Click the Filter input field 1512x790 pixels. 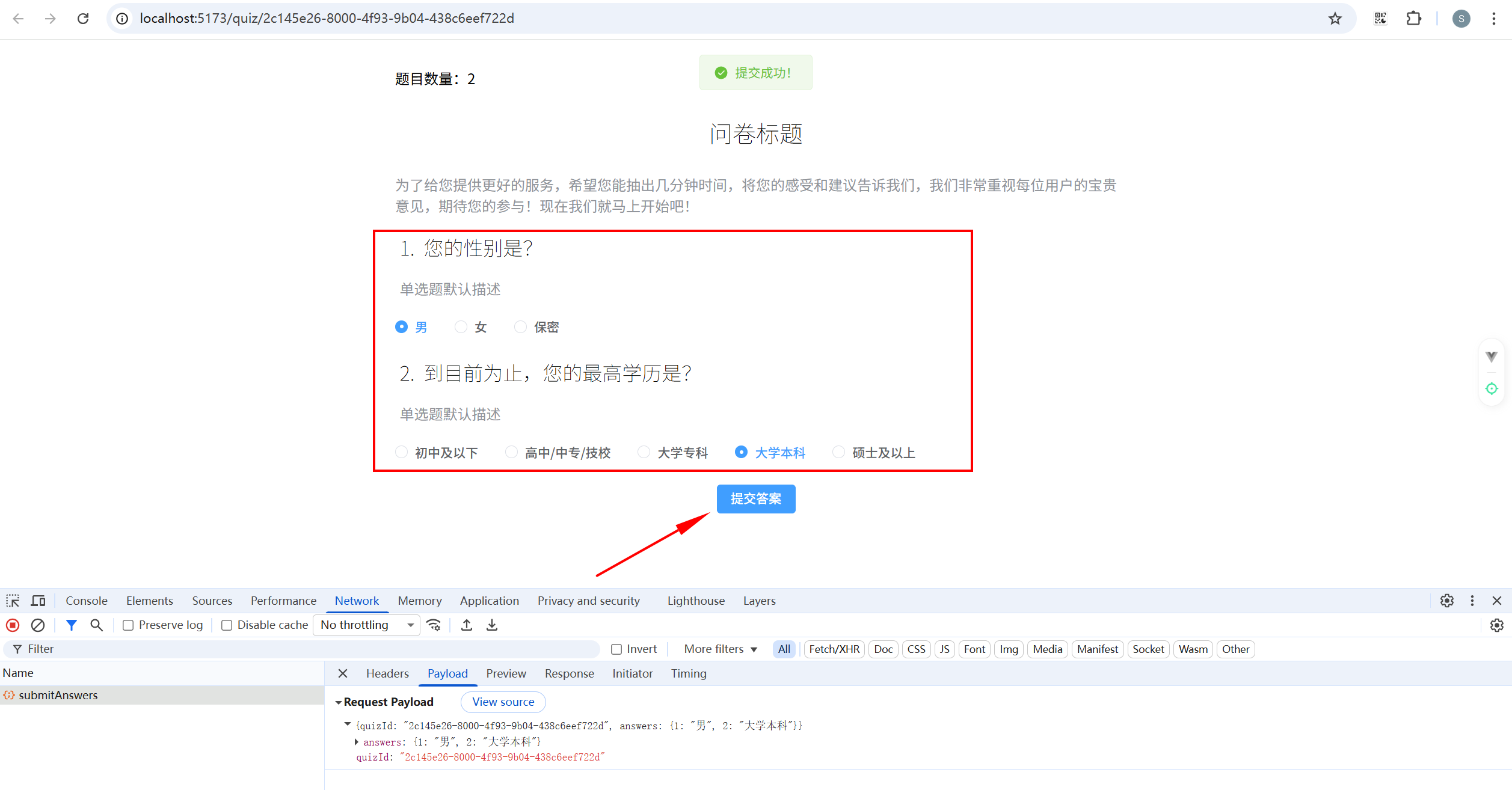click(x=301, y=649)
